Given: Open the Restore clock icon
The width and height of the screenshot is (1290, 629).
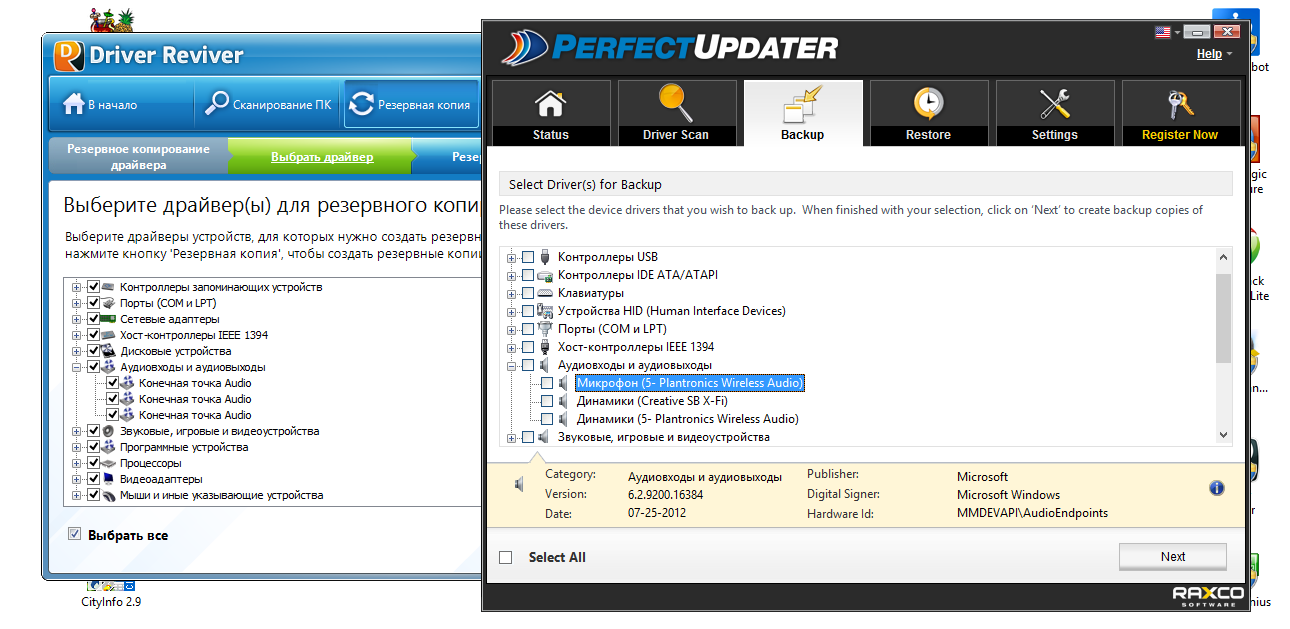Looking at the screenshot, I should [x=928, y=104].
